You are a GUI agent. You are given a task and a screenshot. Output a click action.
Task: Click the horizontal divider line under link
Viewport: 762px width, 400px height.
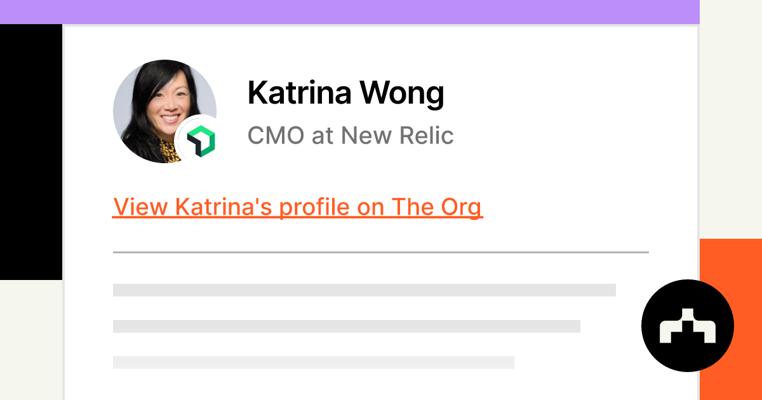pyautogui.click(x=380, y=252)
